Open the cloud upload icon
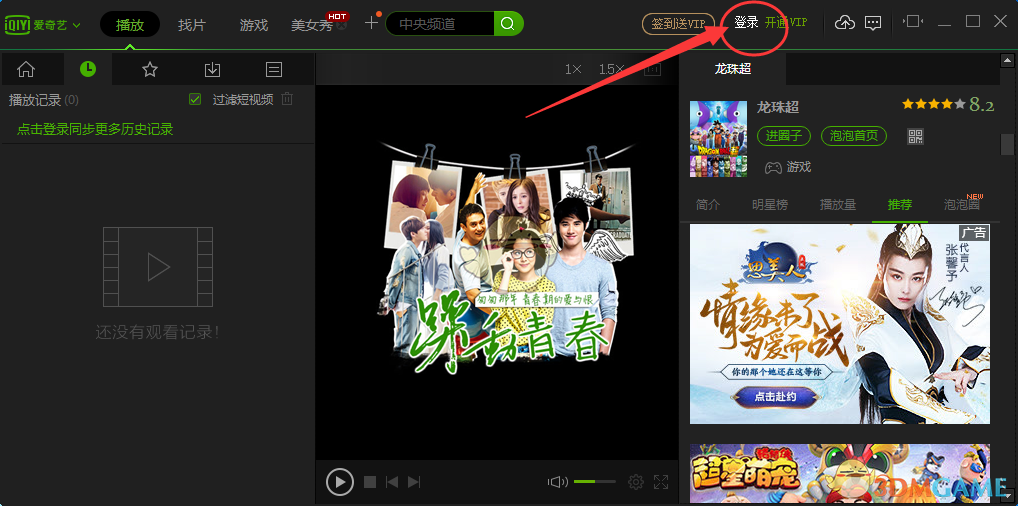 (845, 23)
